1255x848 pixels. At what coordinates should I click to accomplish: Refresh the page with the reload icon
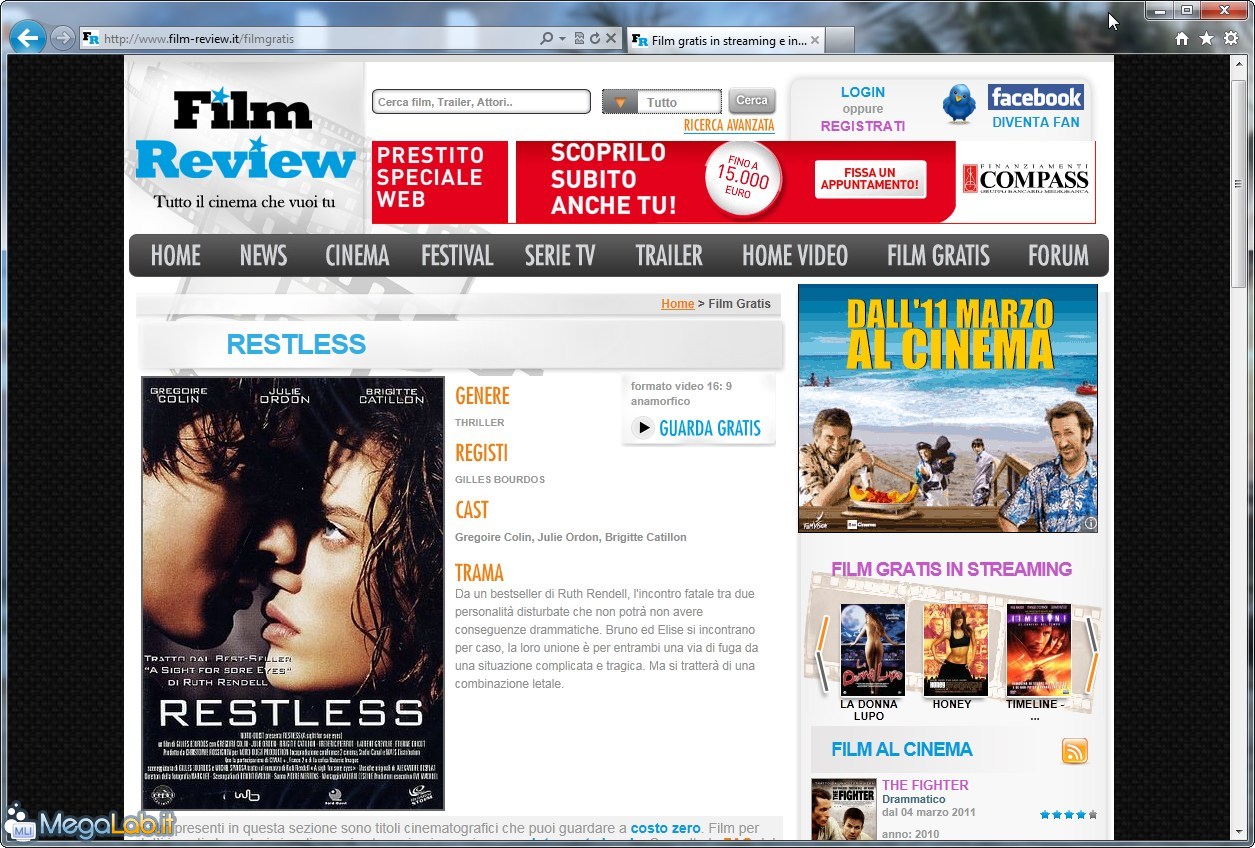tap(595, 39)
